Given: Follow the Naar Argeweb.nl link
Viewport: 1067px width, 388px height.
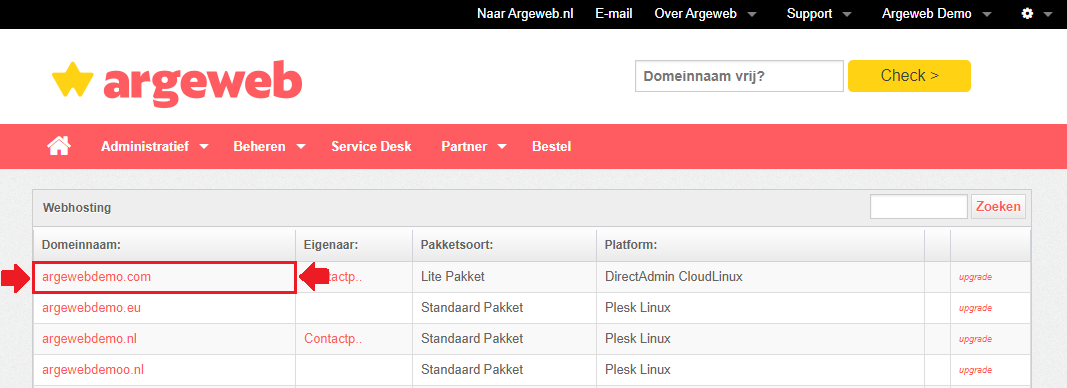Looking at the screenshot, I should pyautogui.click(x=525, y=14).
